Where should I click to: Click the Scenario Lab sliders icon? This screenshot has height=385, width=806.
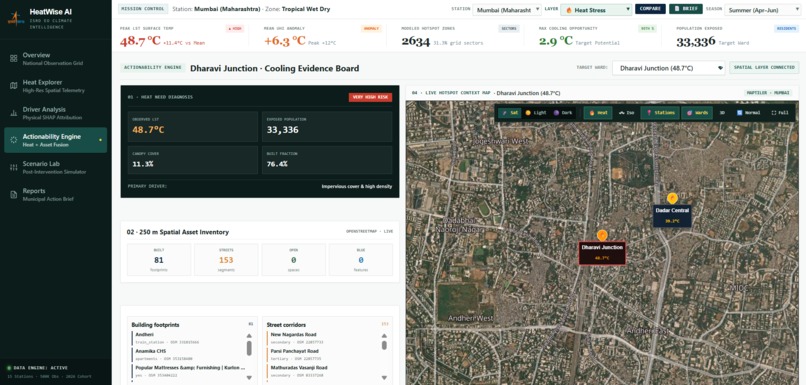[13, 168]
